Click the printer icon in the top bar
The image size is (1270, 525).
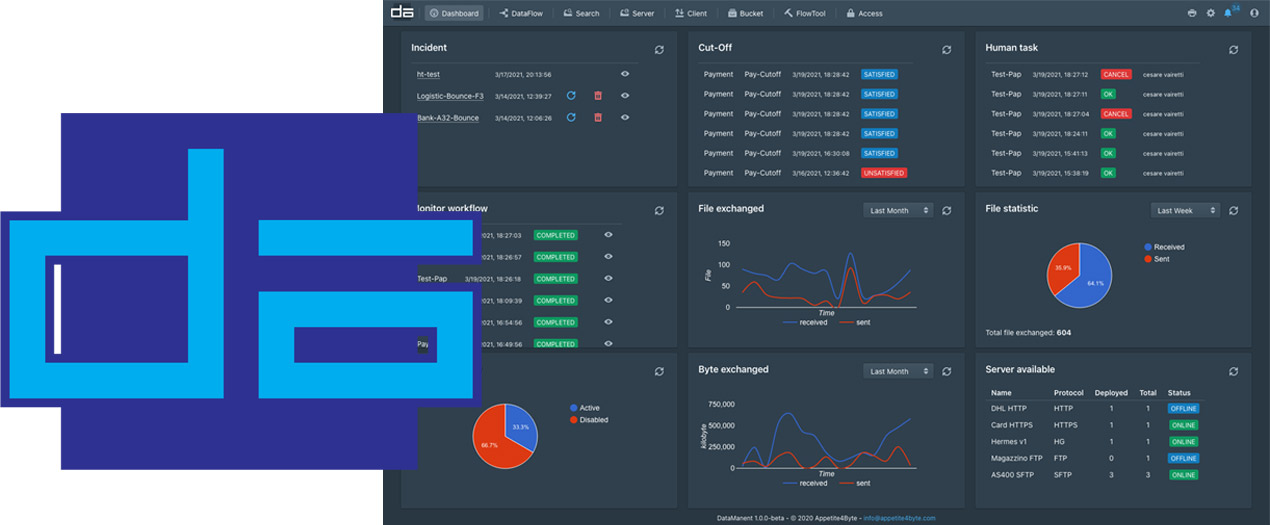point(1192,13)
